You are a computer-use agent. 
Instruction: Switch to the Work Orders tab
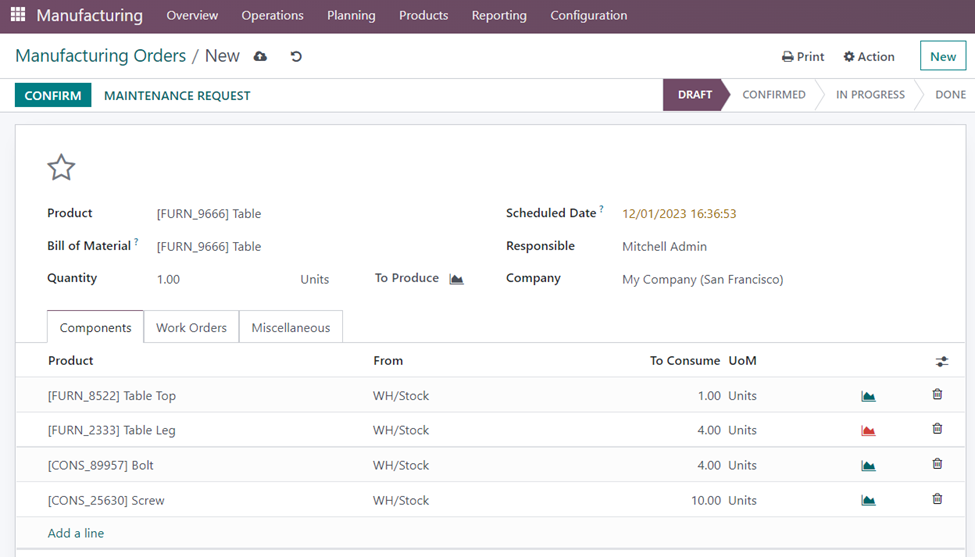pyautogui.click(x=191, y=328)
